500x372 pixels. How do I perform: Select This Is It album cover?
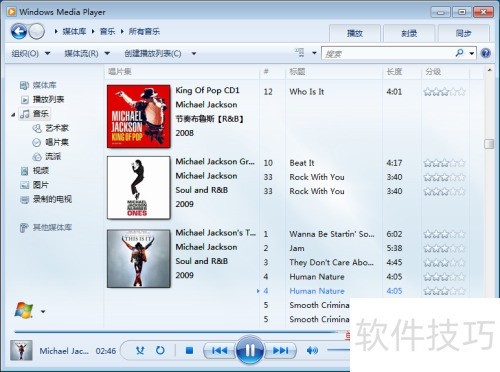pos(139,258)
